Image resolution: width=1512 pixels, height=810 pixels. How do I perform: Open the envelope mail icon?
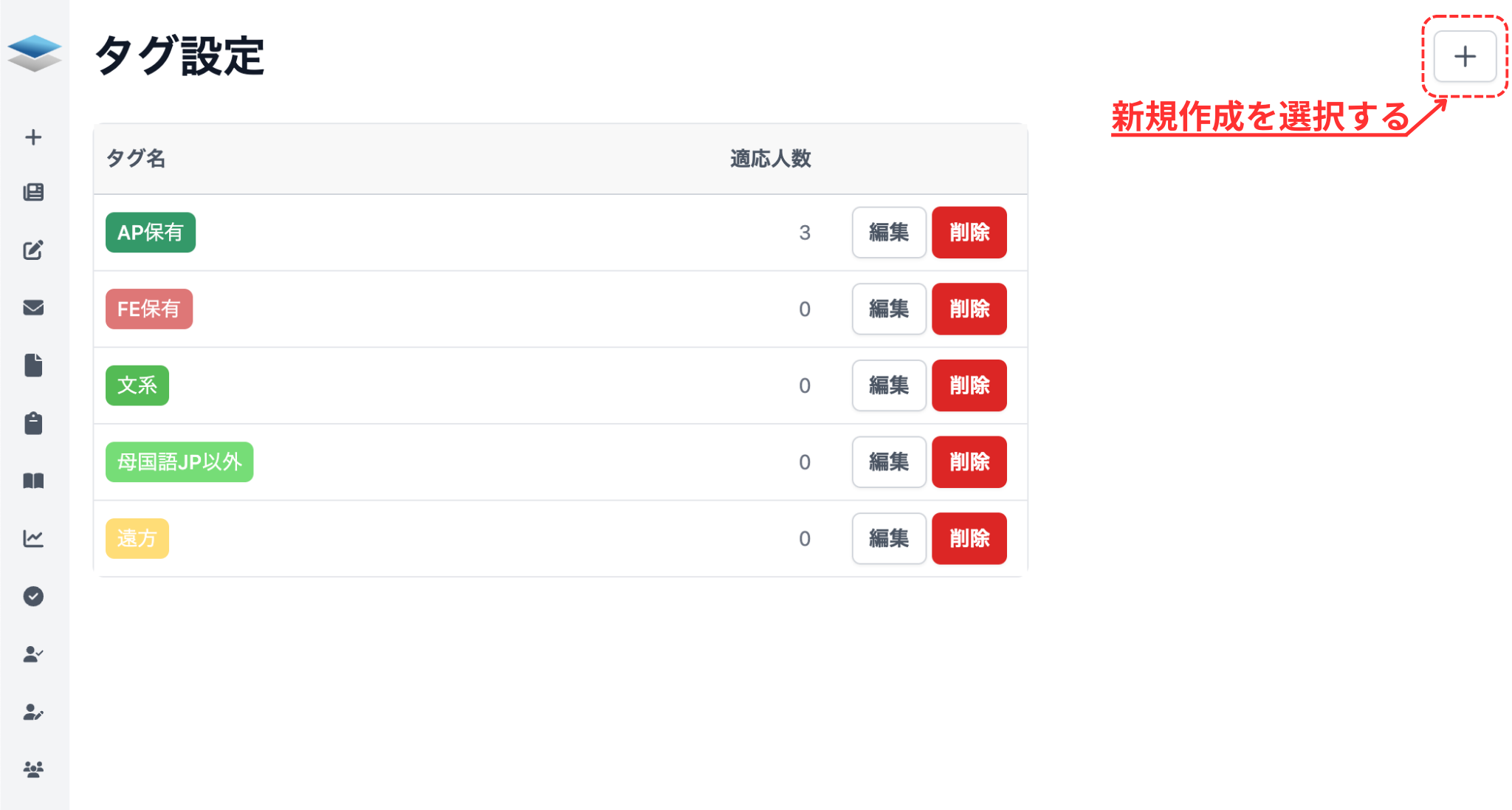(33, 308)
